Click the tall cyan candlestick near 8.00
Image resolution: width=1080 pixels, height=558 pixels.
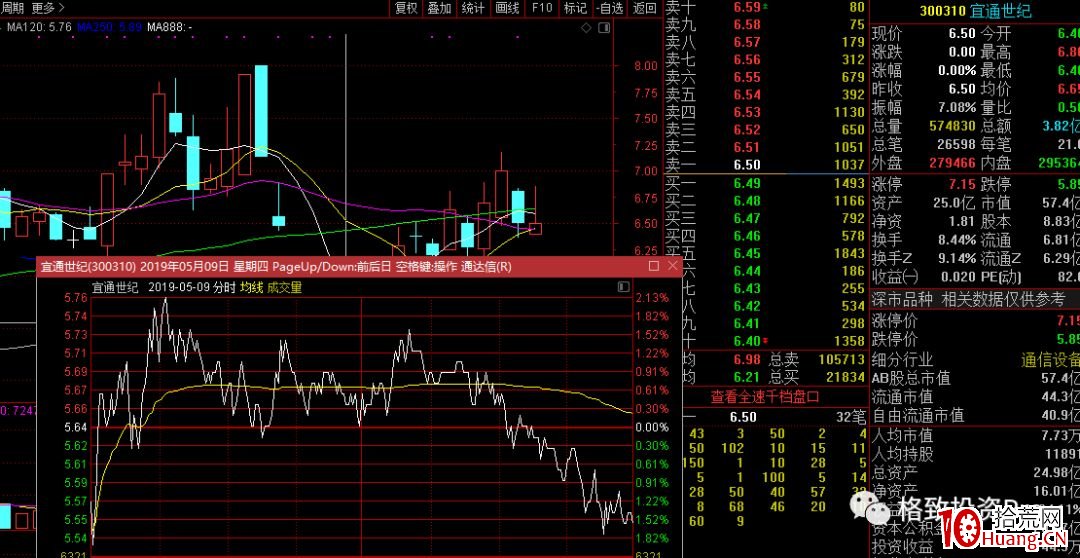[261, 111]
